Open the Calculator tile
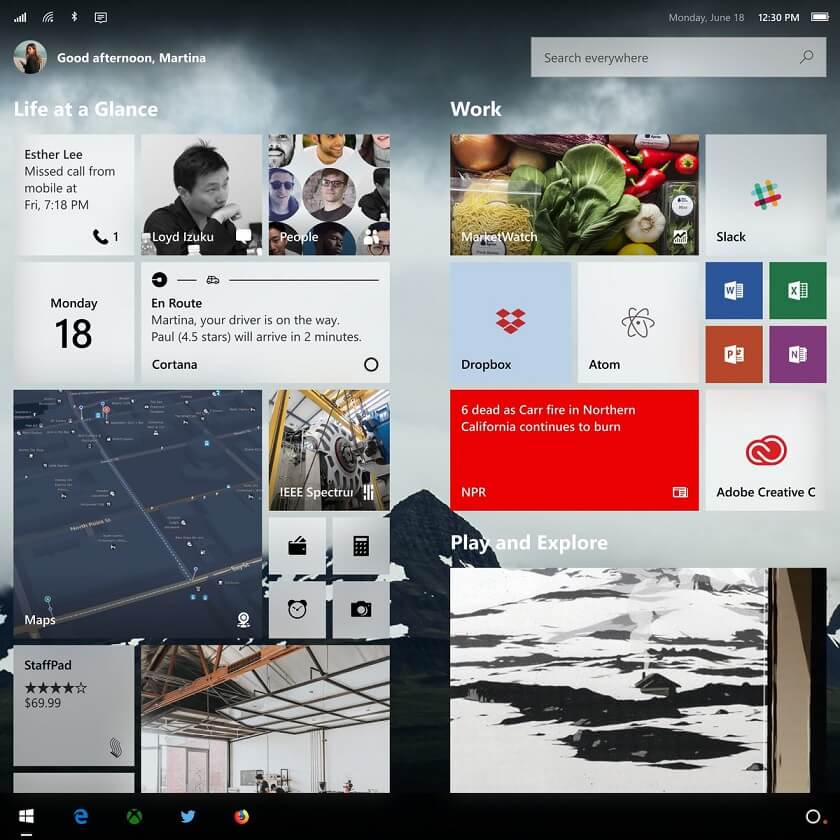Image resolution: width=840 pixels, height=840 pixels. (x=361, y=546)
